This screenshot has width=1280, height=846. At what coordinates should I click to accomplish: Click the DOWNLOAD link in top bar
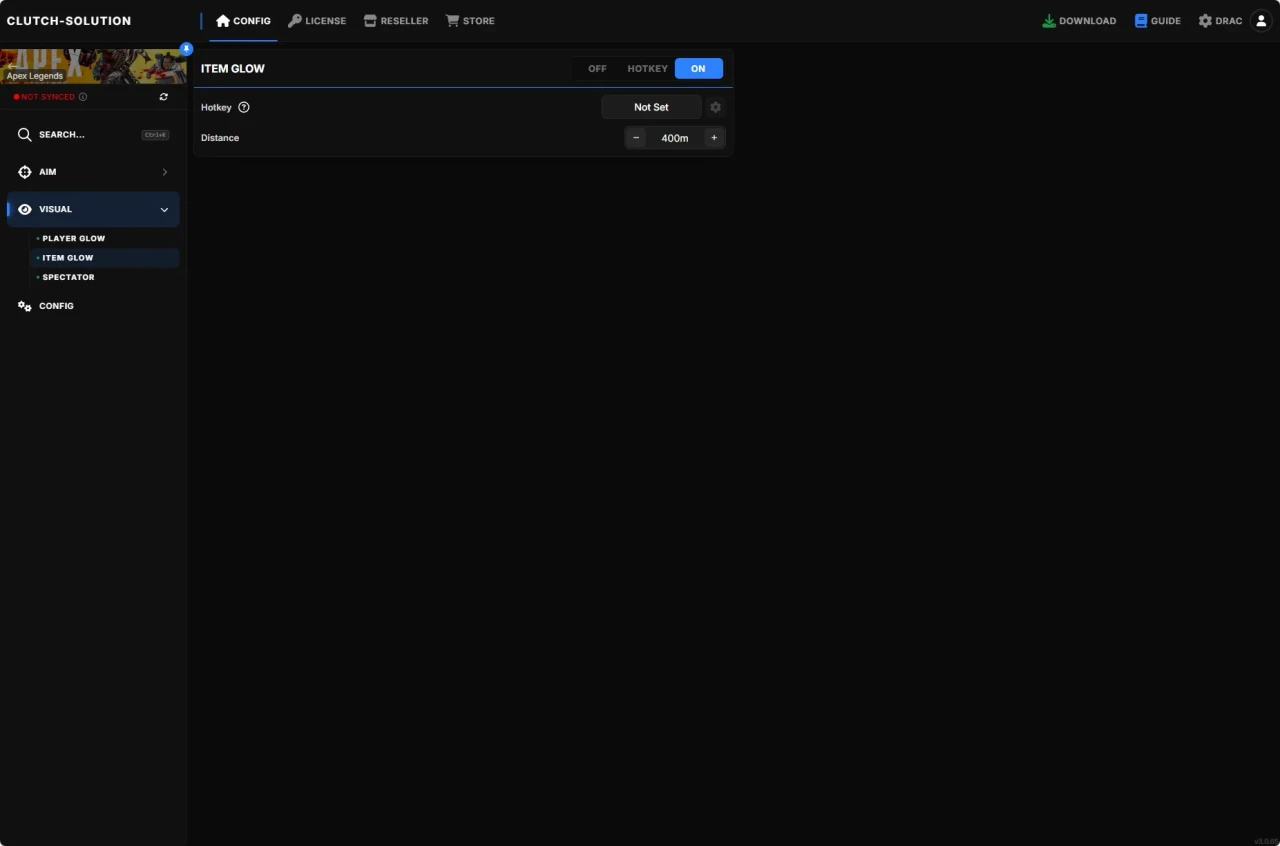1079,20
